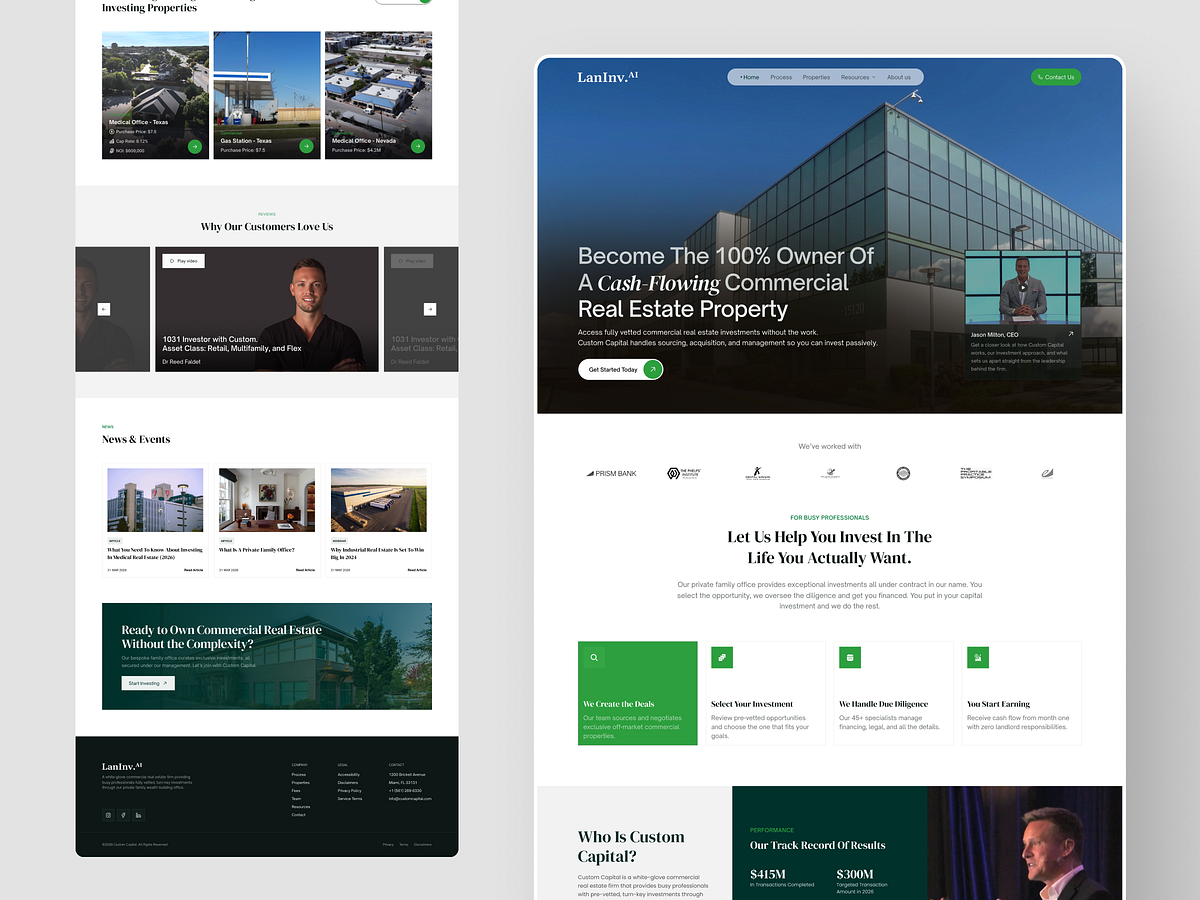Go to next customer review slide
The image size is (1200, 900).
[x=430, y=309]
